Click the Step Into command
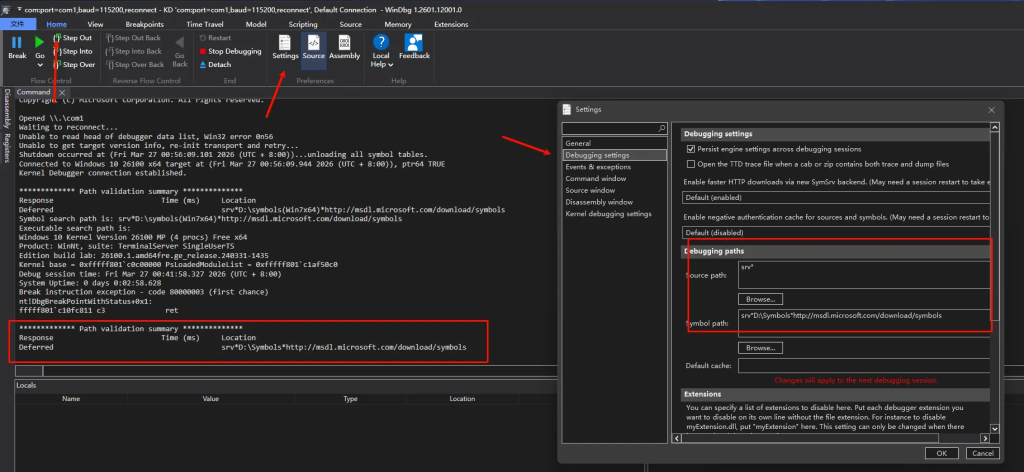This screenshot has height=472, width=1024. [72, 51]
